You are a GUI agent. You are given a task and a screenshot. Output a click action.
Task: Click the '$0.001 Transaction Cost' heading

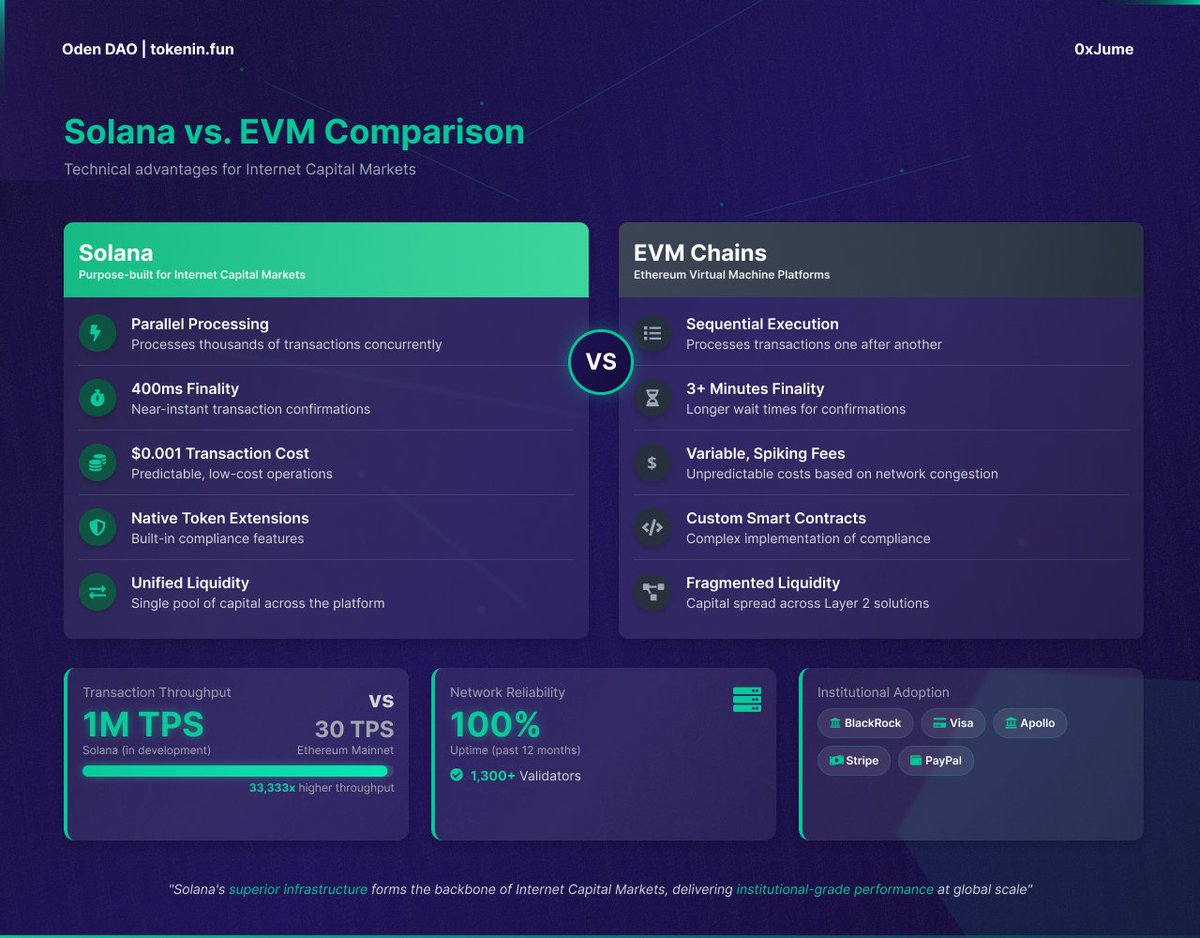[220, 454]
